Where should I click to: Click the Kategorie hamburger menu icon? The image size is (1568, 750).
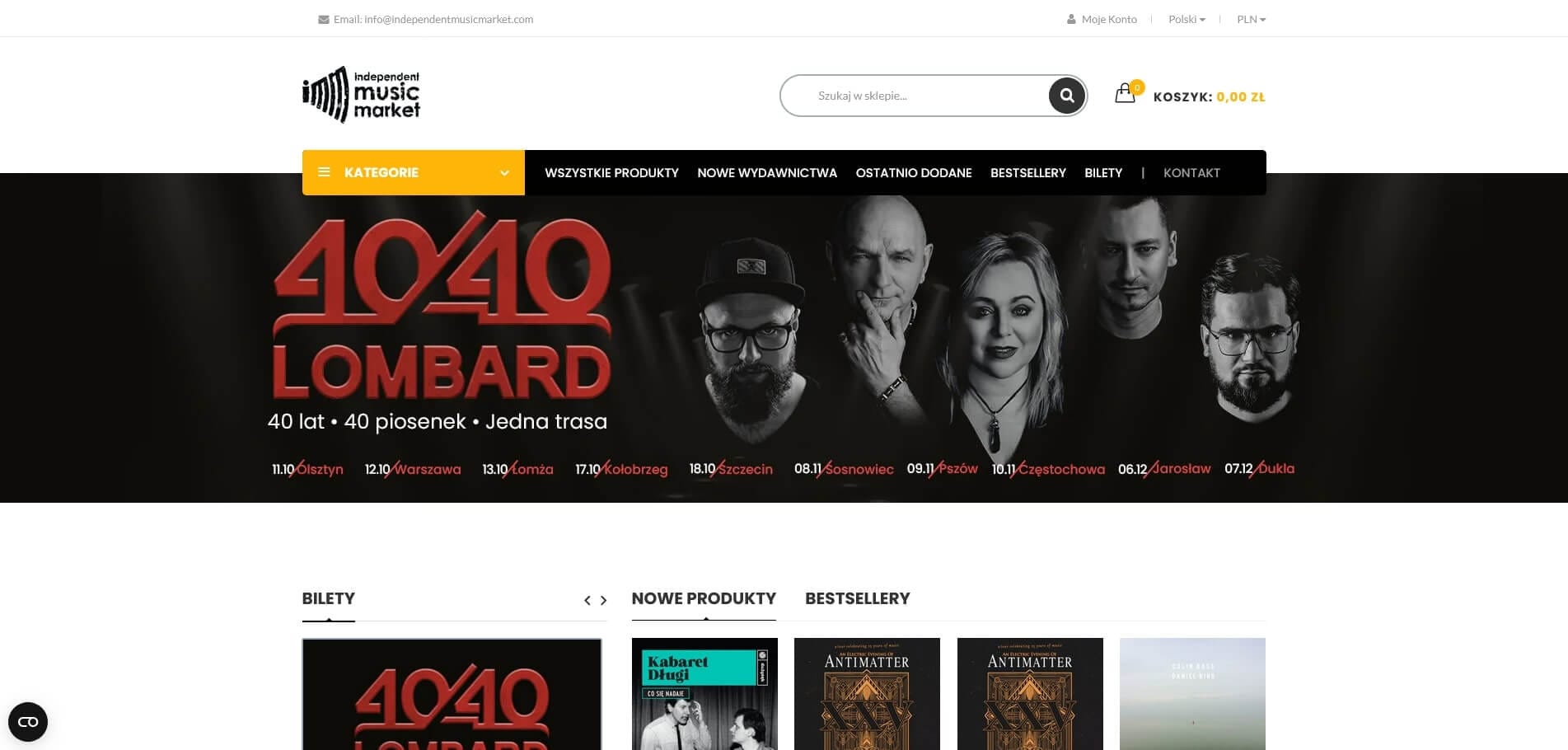(x=325, y=172)
